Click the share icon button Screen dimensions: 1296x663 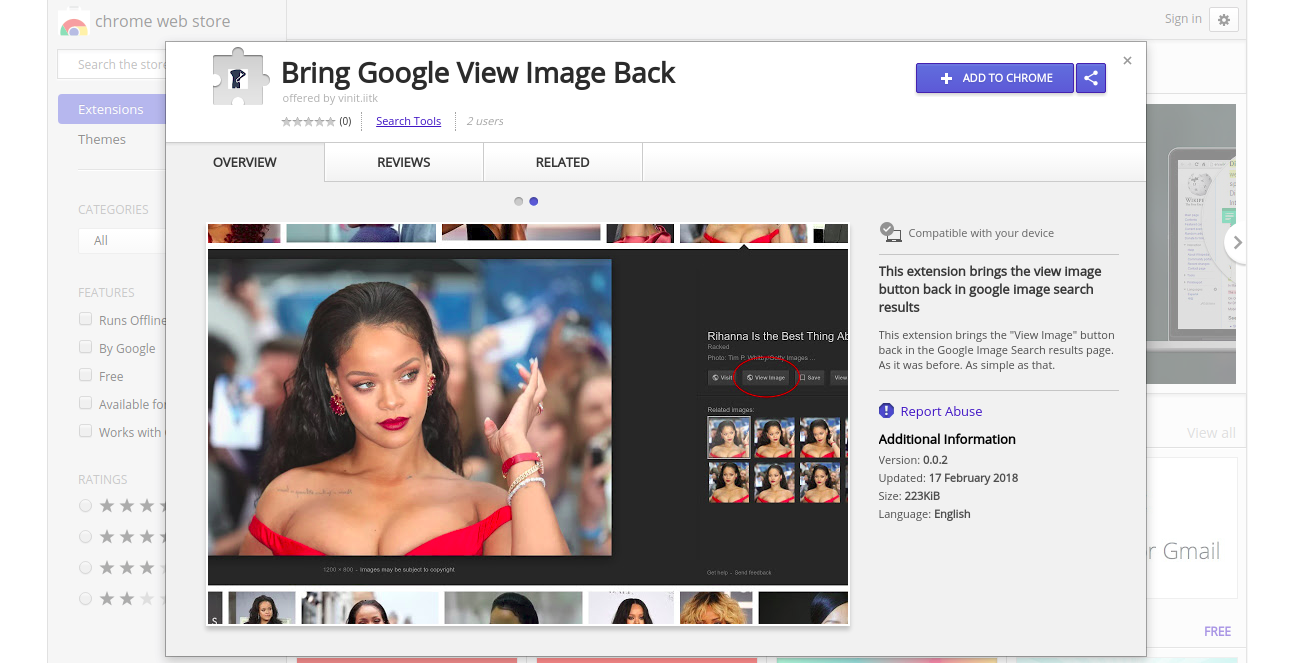[x=1091, y=78]
